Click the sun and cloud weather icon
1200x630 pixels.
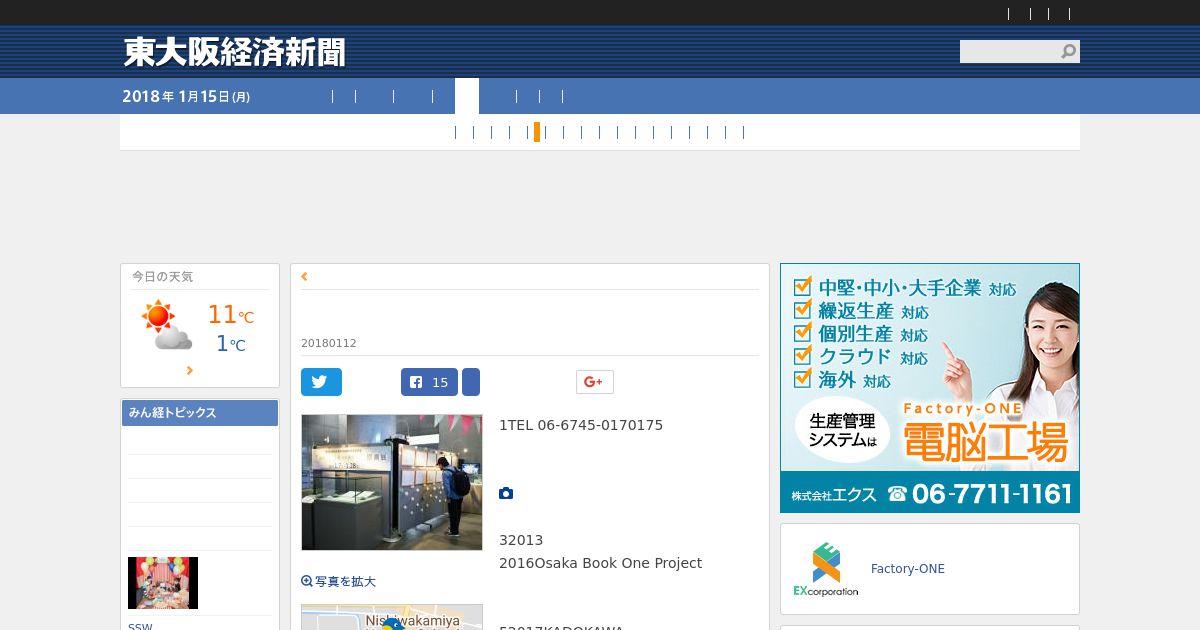pyautogui.click(x=166, y=325)
